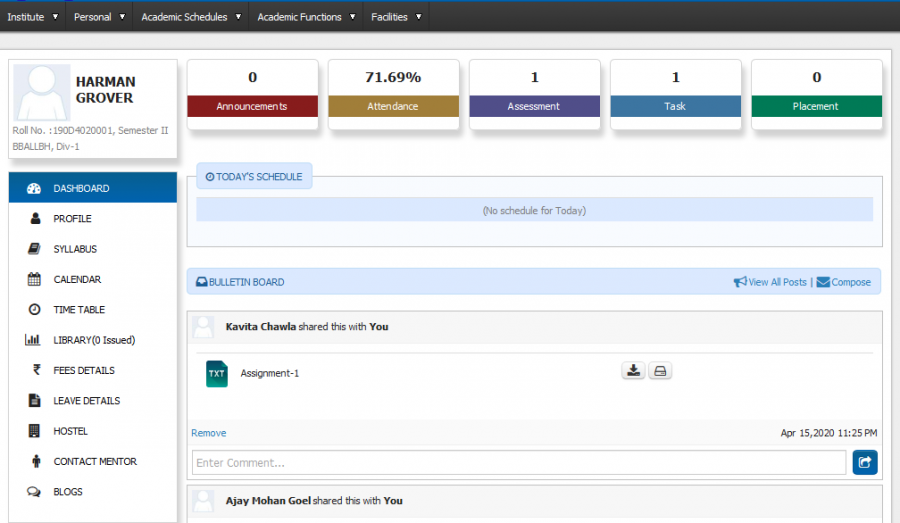Viewport: 900px width, 523px height.
Task: Expand the Academic Schedules menu arrow
Action: coord(238,17)
